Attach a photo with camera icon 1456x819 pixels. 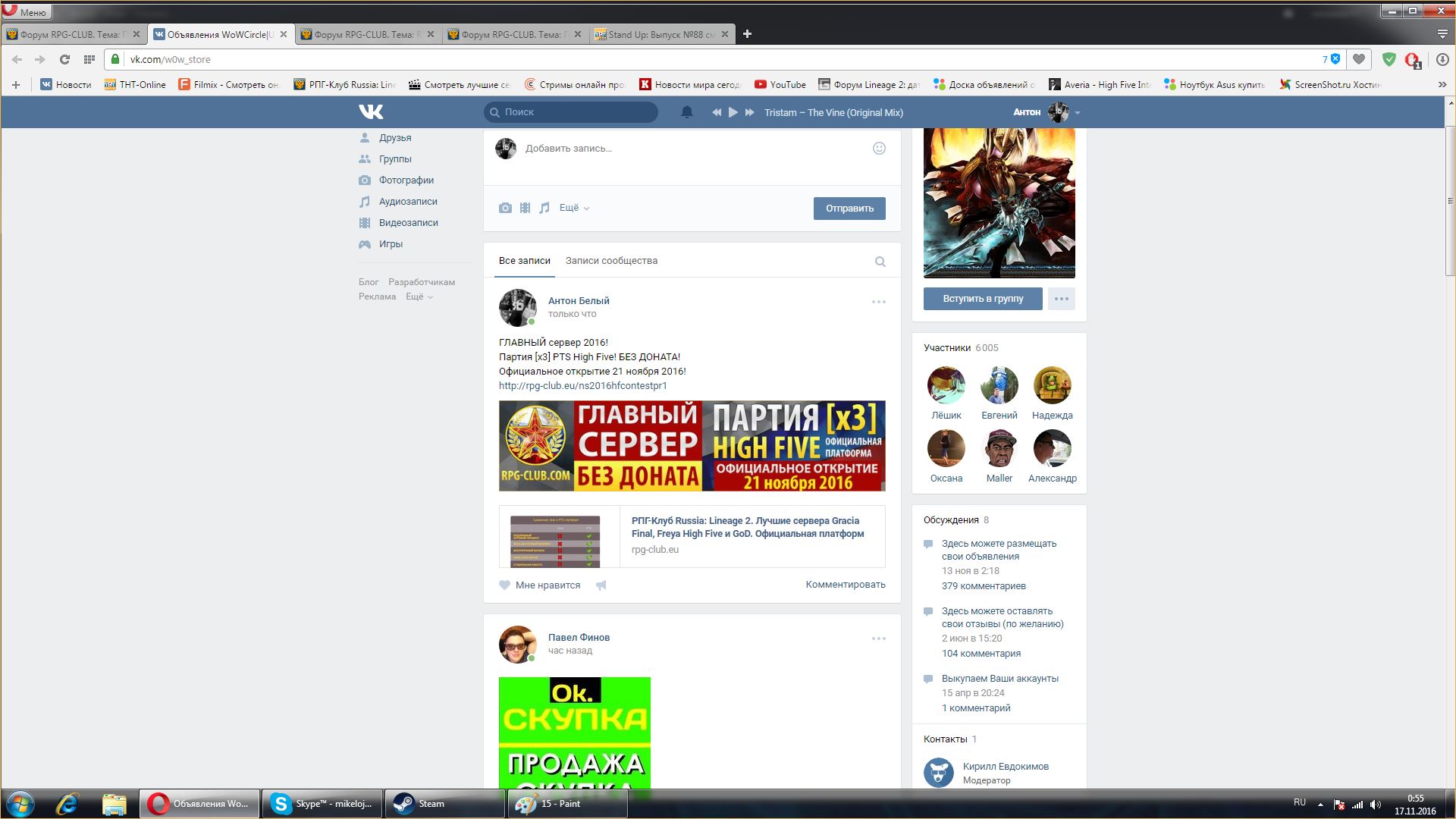[505, 208]
